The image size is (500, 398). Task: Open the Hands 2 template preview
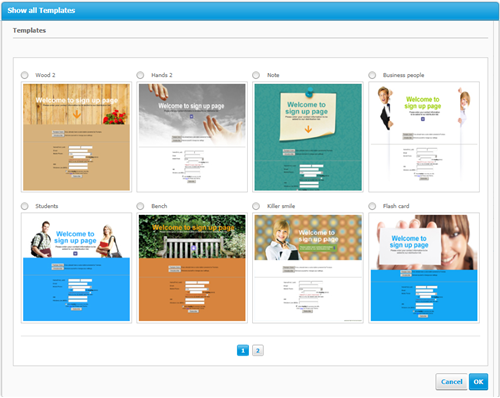click(192, 137)
